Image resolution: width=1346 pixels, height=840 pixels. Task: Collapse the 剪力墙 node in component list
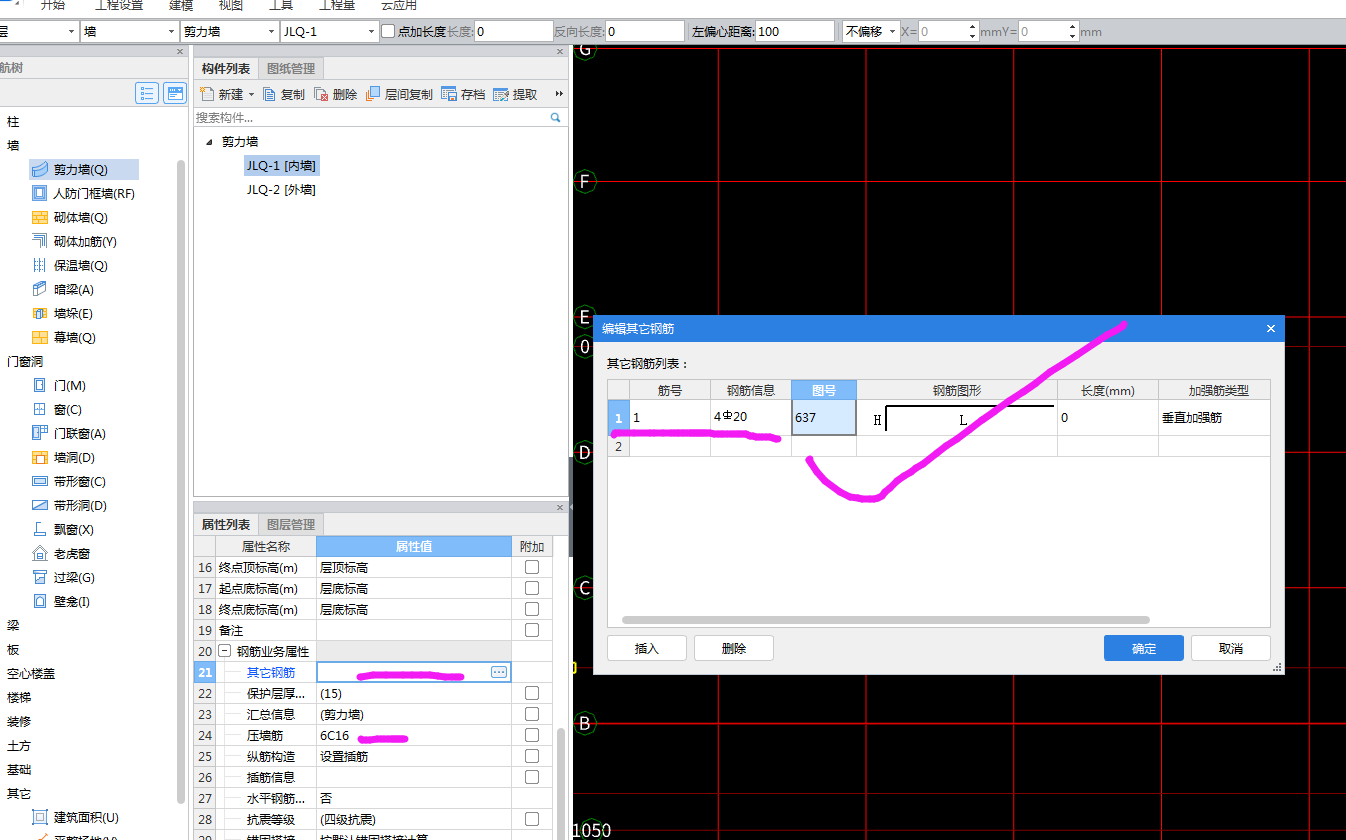tap(209, 142)
